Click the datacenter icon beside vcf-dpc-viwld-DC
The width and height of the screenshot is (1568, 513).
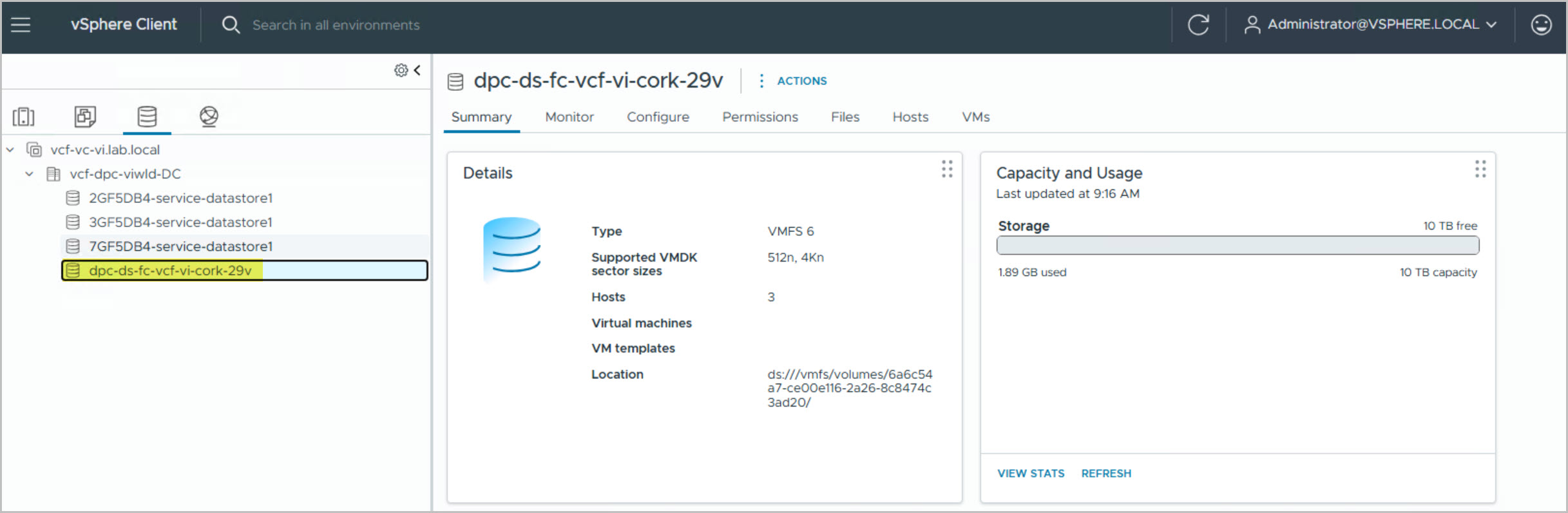pos(53,174)
